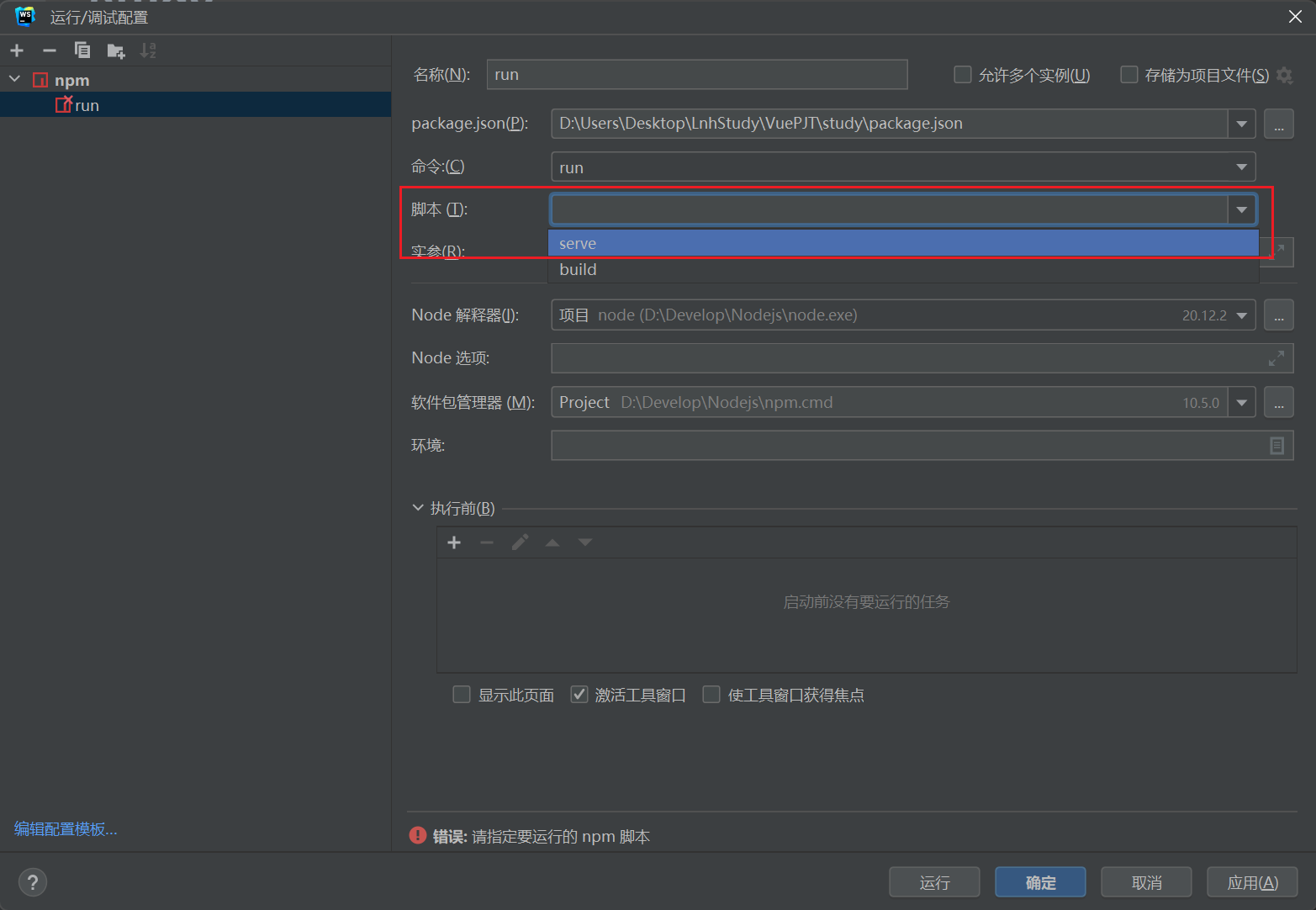Screen dimensions: 1316x910
Task: Open store-as-project-file gear settings
Action: [1284, 75]
